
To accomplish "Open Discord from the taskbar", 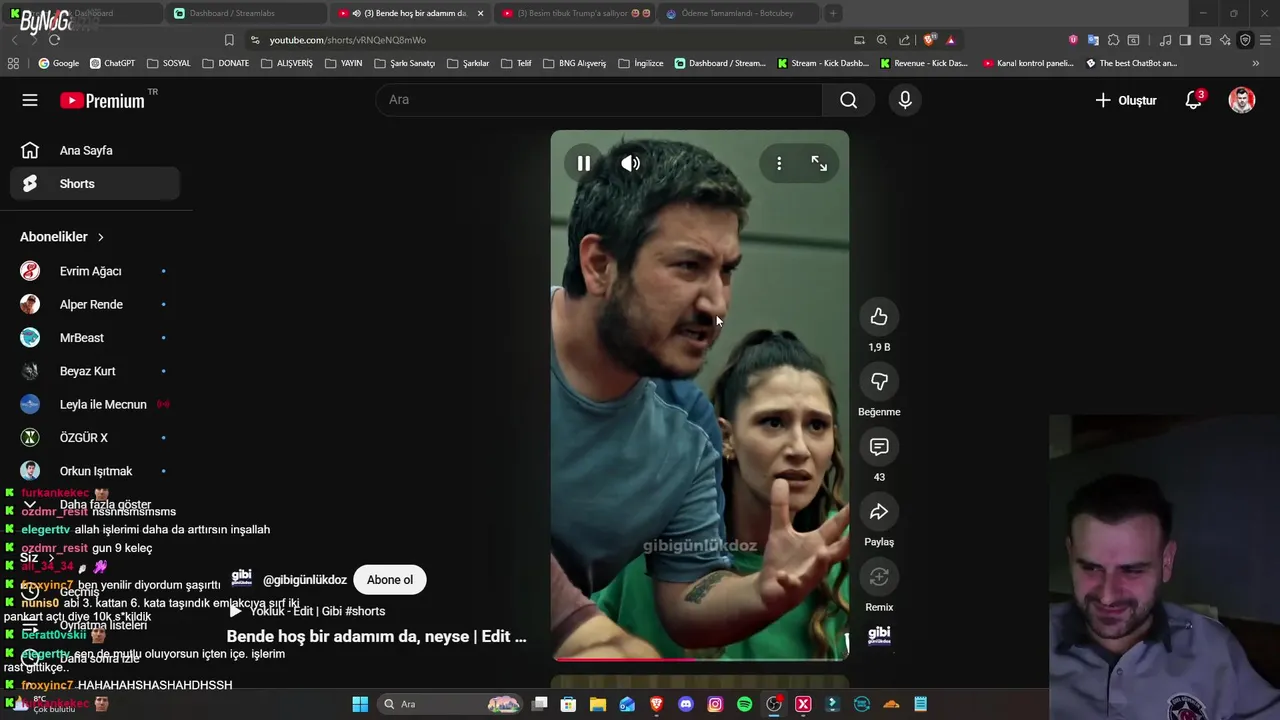I will (685, 704).
